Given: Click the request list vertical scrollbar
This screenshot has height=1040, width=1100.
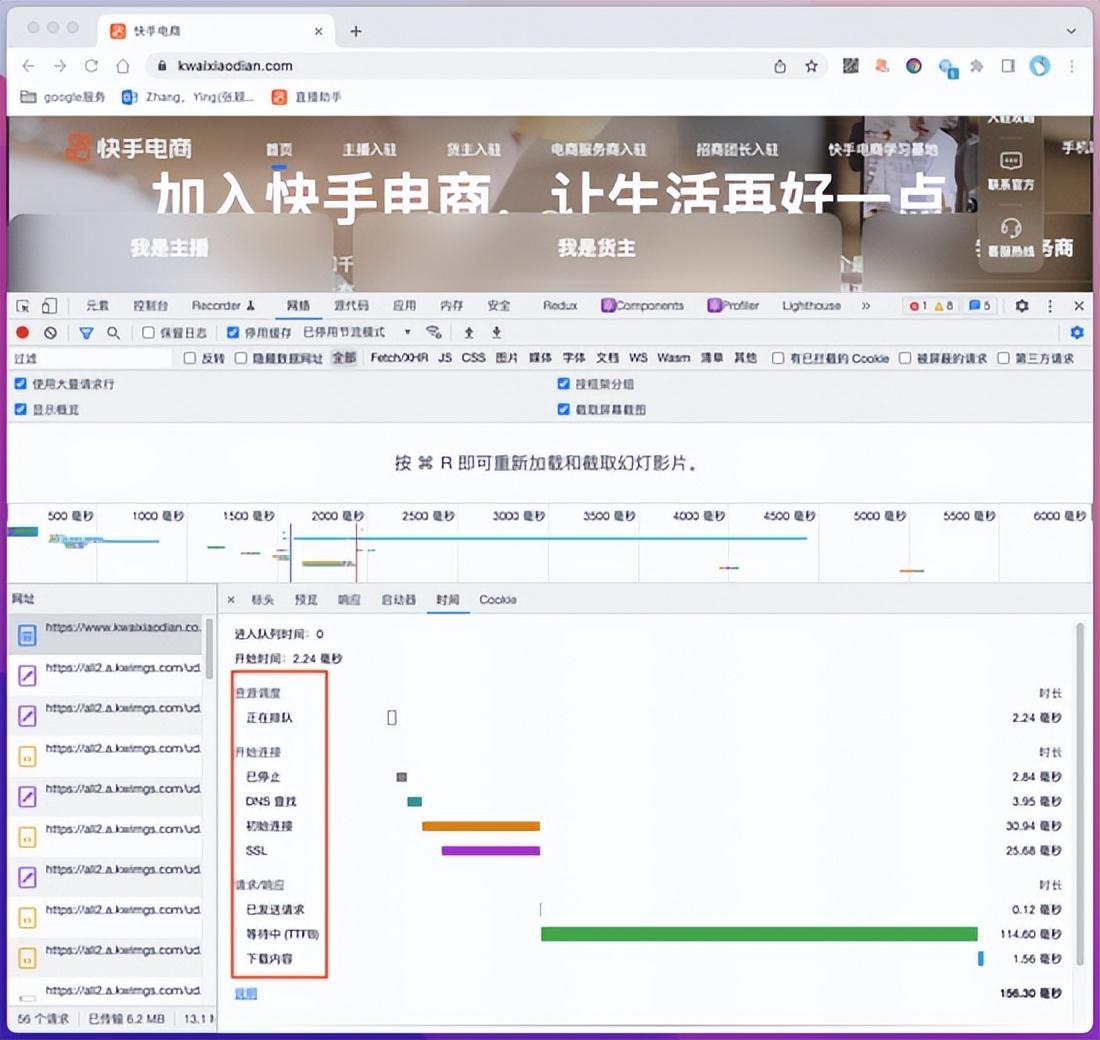Looking at the screenshot, I should coord(209,649).
